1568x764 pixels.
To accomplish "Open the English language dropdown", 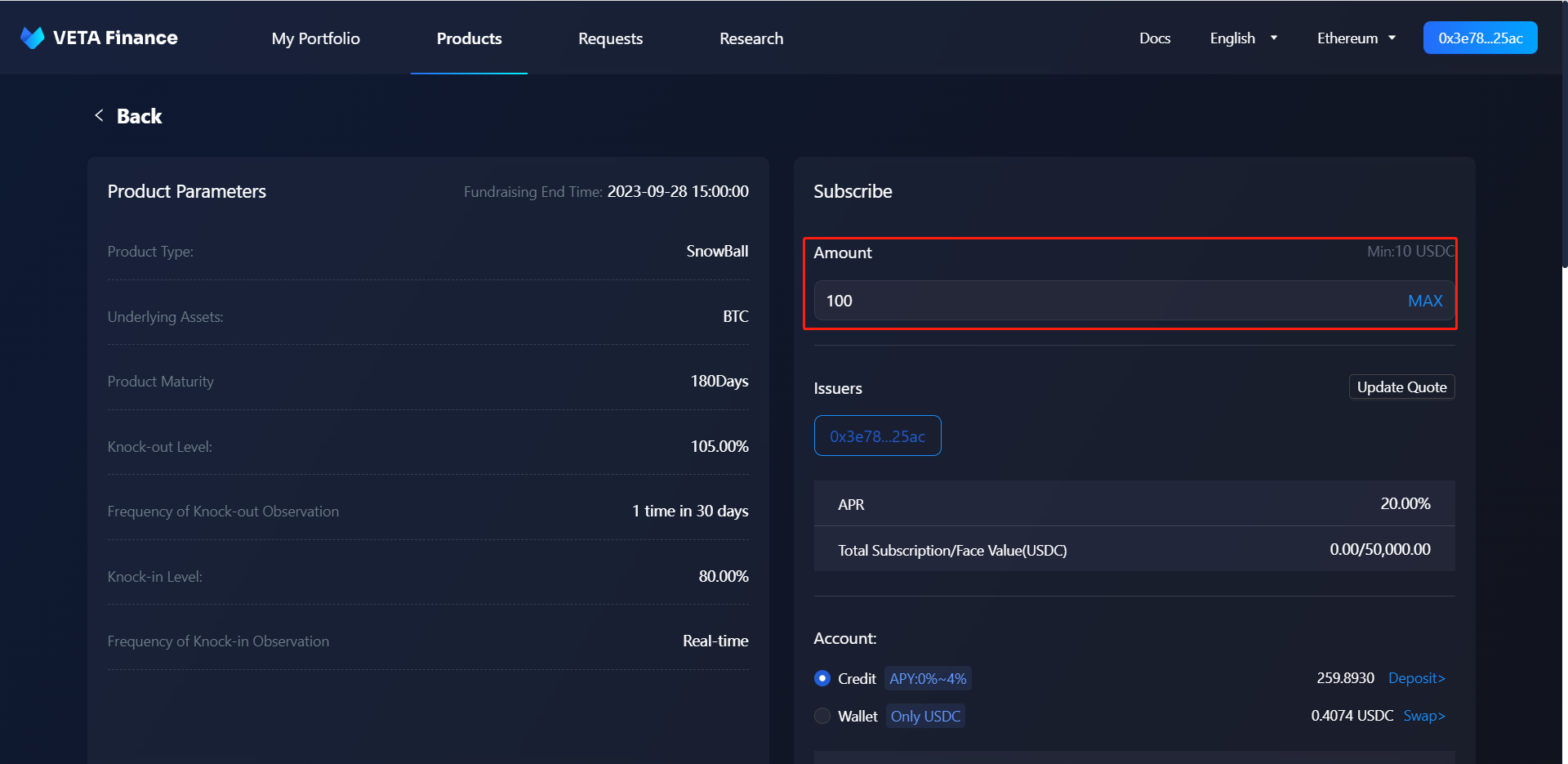I will [x=1243, y=38].
